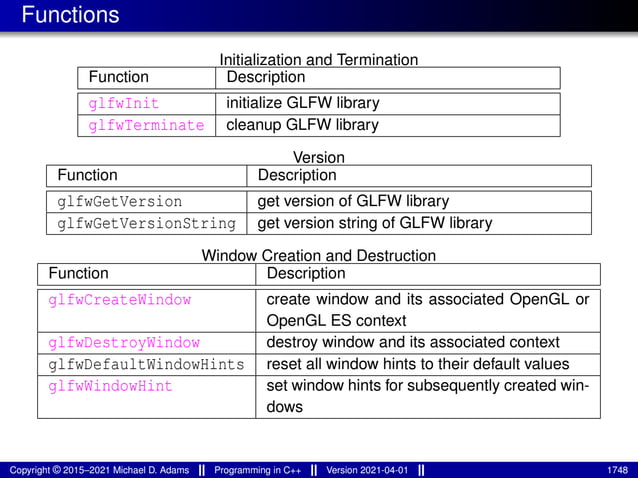
Task: Select the glfwGetVersionString function name
Action: coord(146,223)
